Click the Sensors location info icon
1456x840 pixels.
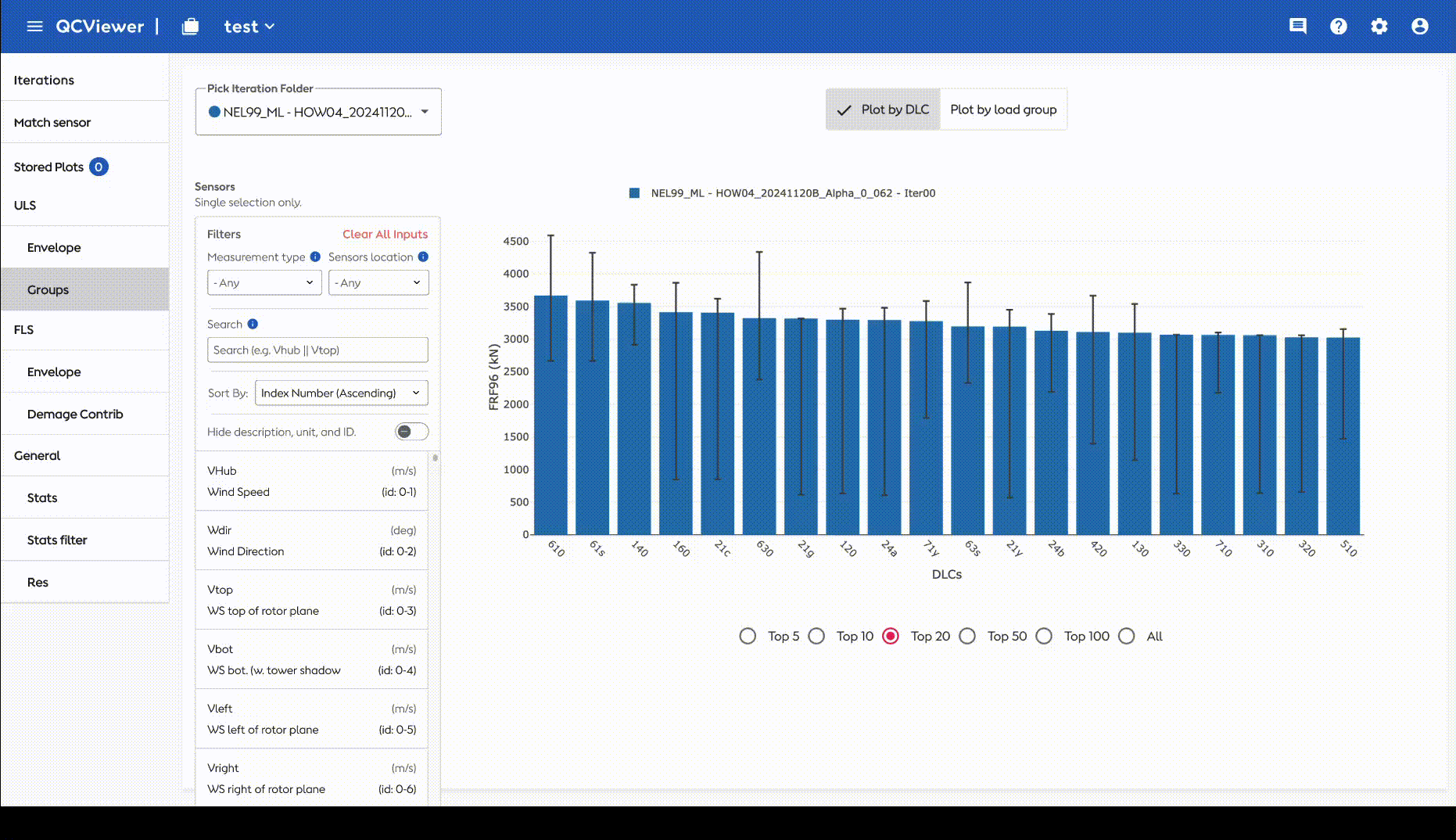coord(423,257)
